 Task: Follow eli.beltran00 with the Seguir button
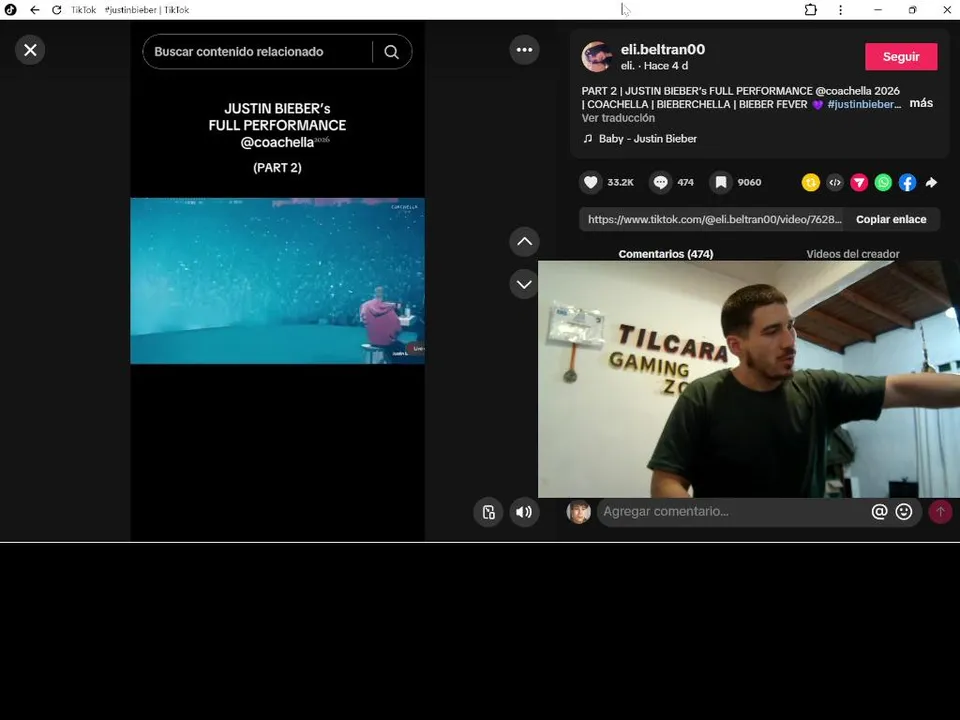tap(901, 57)
